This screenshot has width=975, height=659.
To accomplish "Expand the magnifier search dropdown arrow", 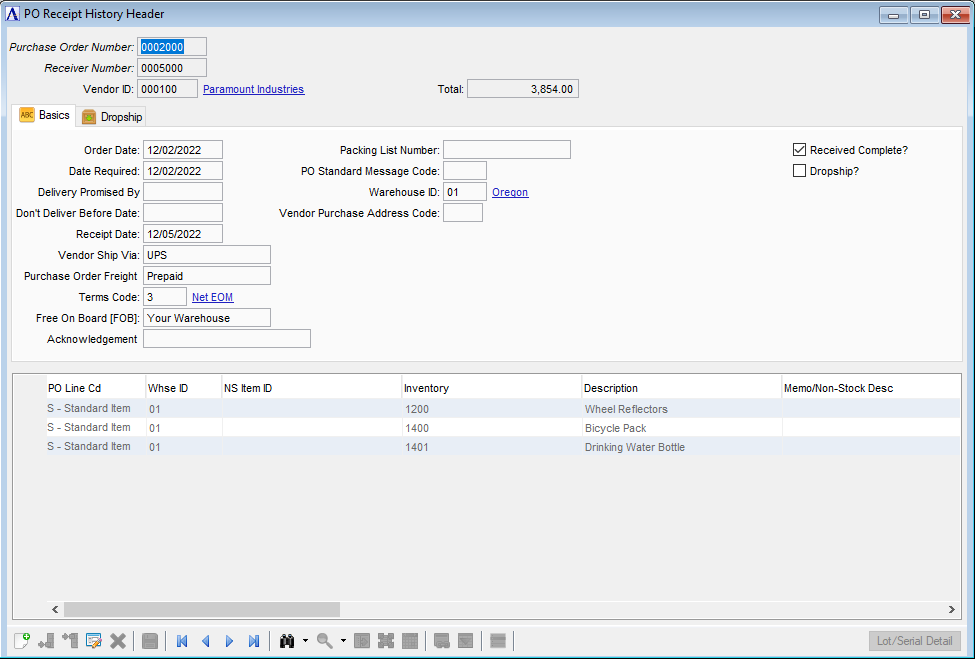I will 343,641.
